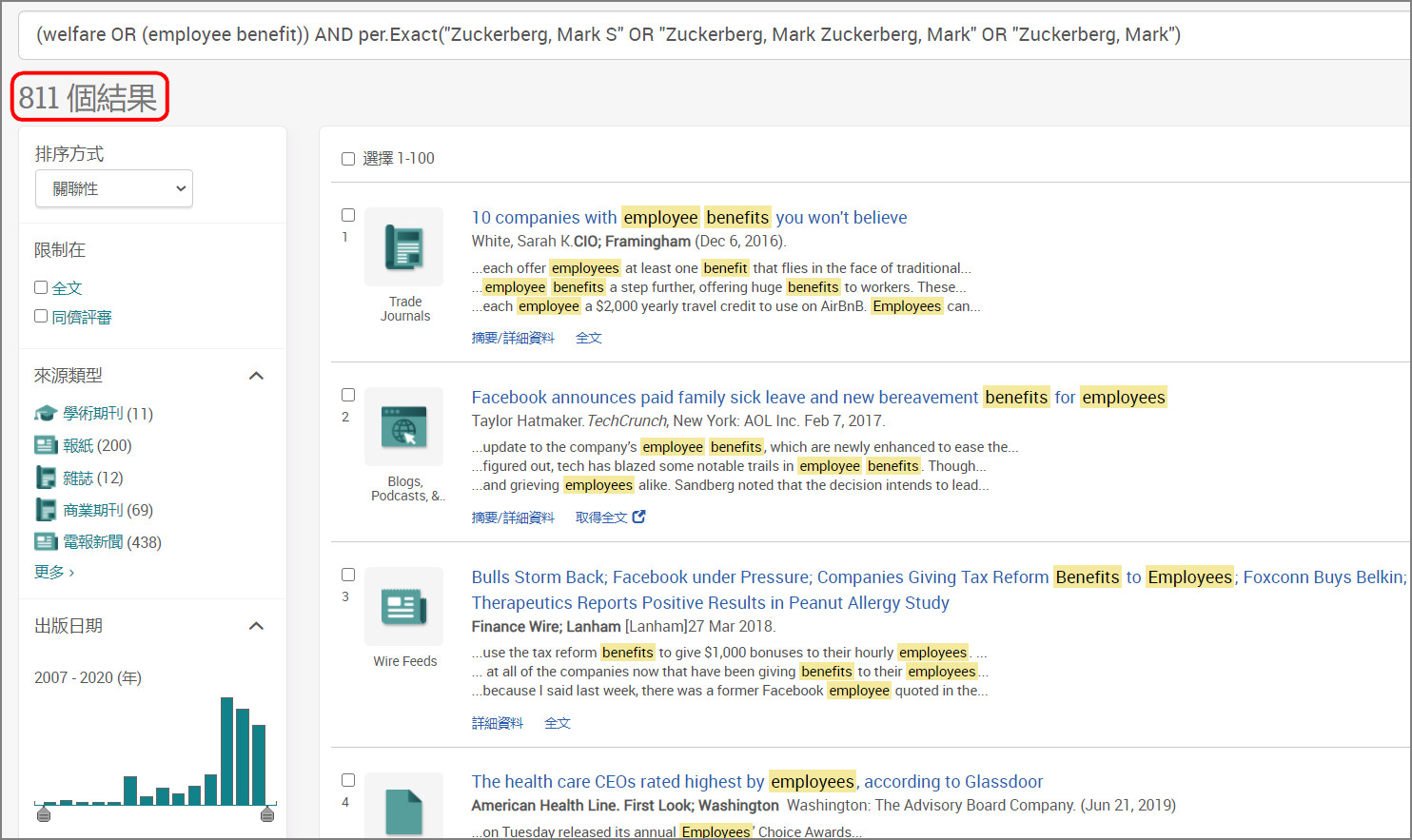Filter by 學術期刊 (11)
Viewport: 1412px width, 840px height.
click(108, 413)
